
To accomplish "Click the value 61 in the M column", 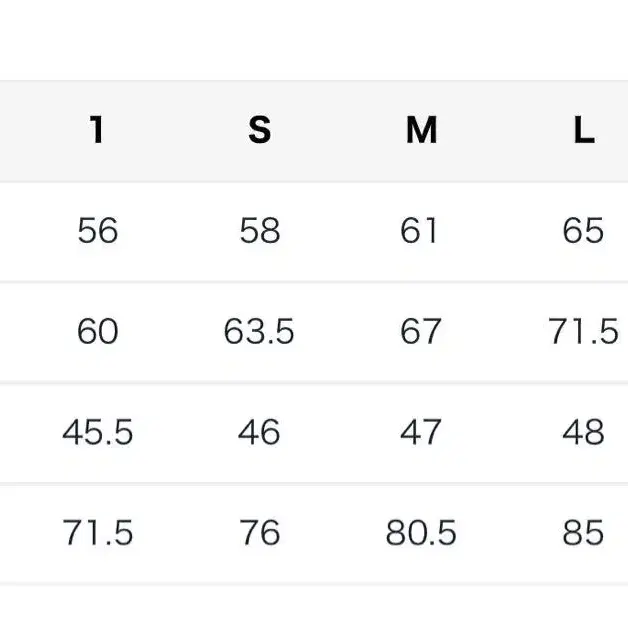I will coord(419,230).
